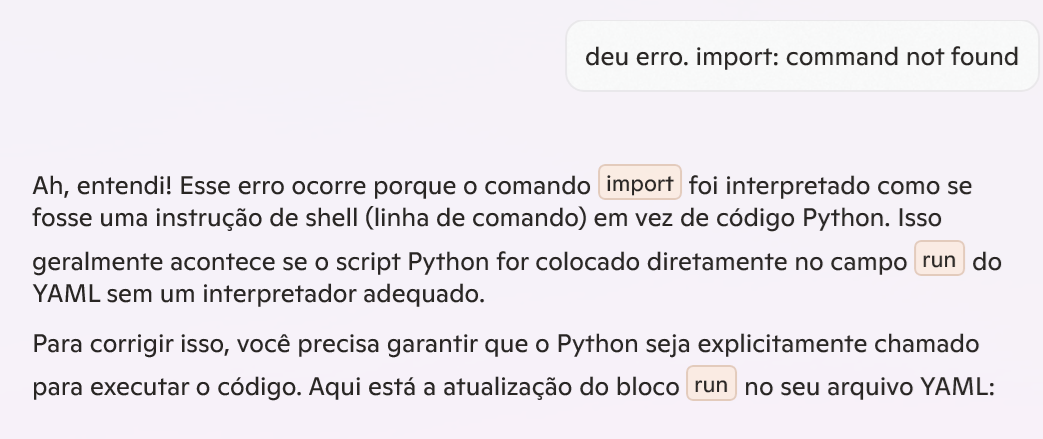The image size is (1043, 439).
Task: Click the "run" code chip after "campo"
Action: pos(940,261)
